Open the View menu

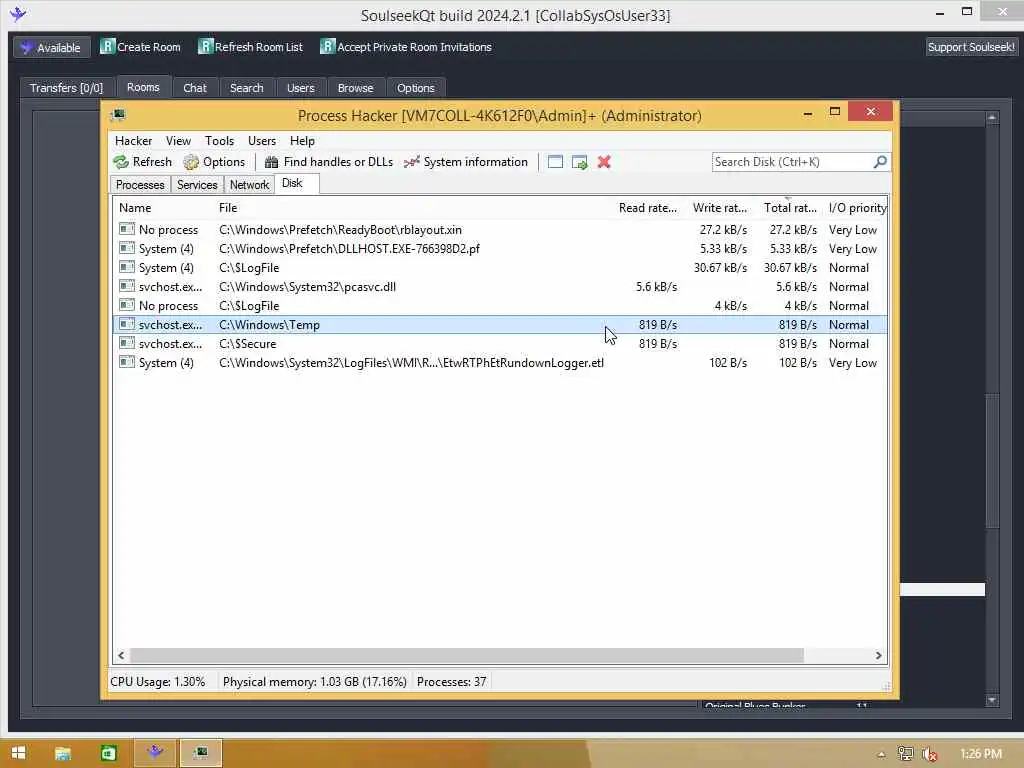pos(178,140)
